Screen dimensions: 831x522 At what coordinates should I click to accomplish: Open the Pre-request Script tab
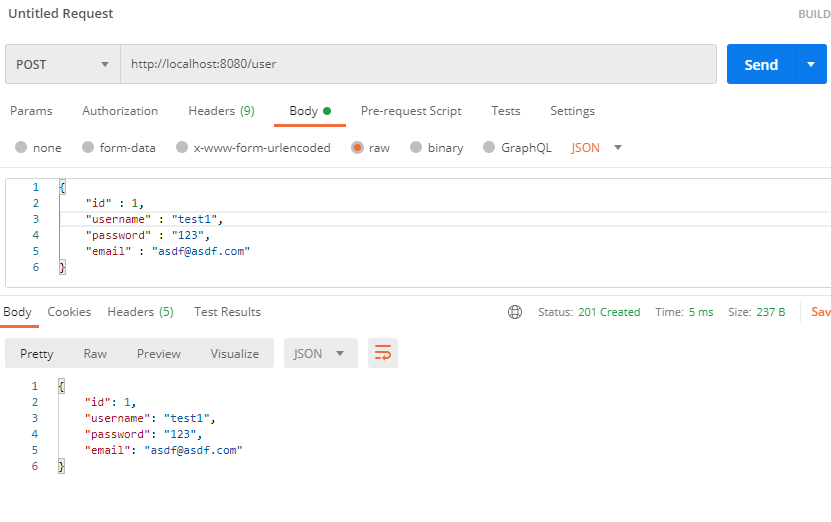tap(411, 111)
